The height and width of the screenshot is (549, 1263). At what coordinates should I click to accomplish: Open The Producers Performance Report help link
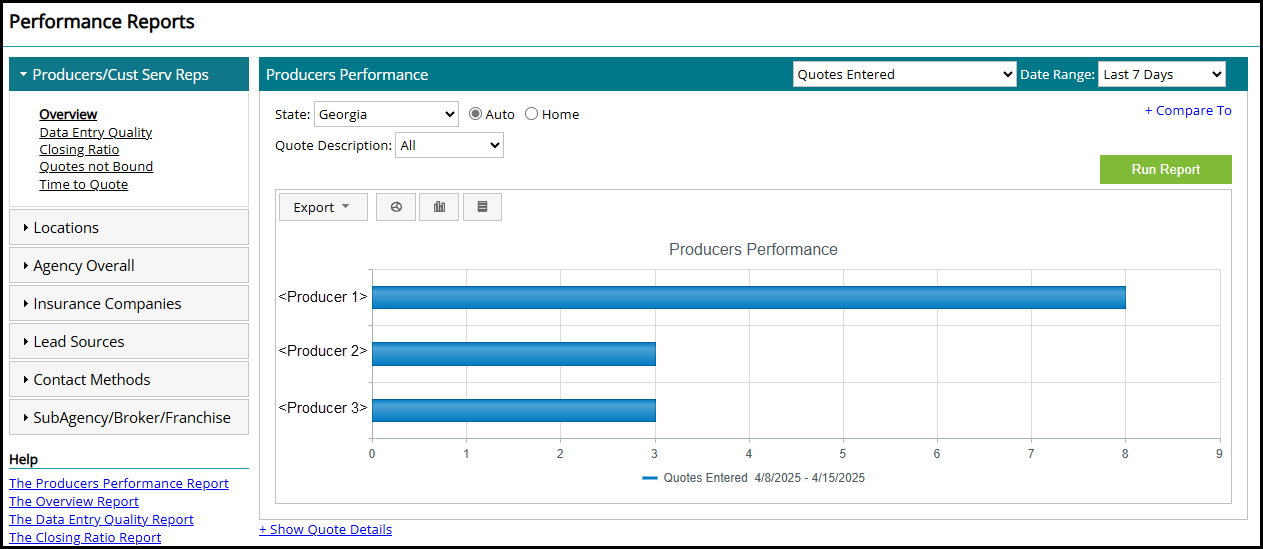tap(119, 483)
